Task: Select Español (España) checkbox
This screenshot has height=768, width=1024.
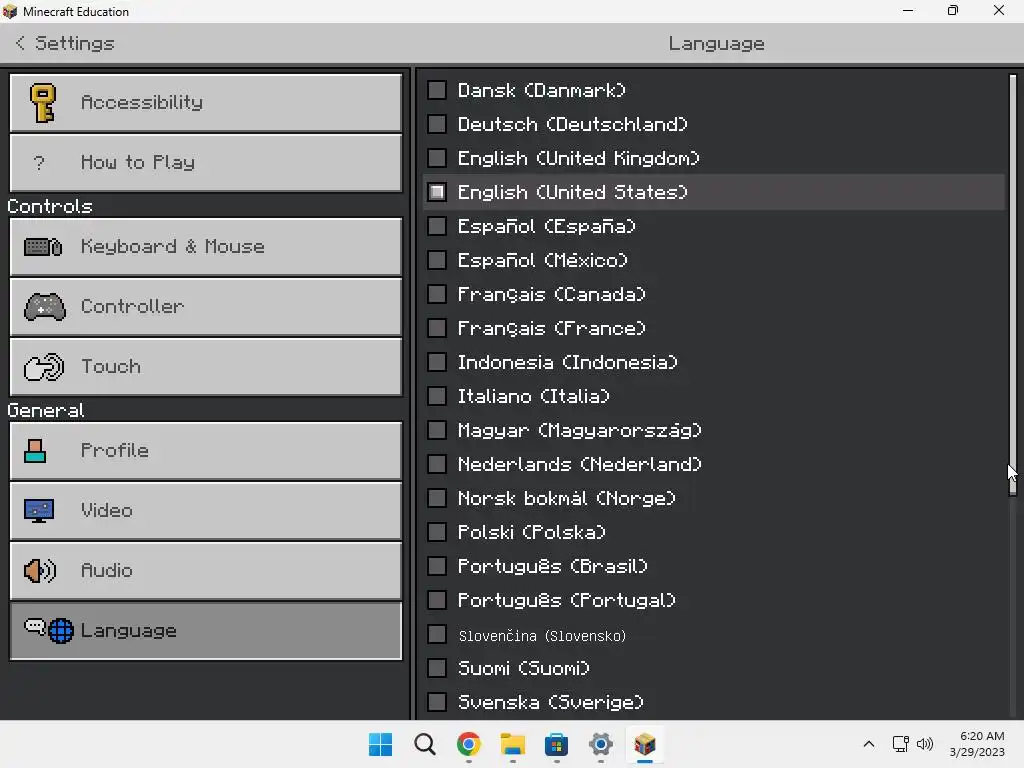Action: pyautogui.click(x=437, y=226)
